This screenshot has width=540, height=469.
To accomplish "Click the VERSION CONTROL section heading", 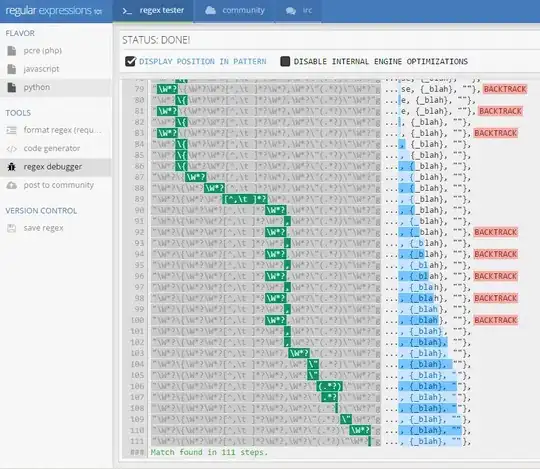I will 41,211.
